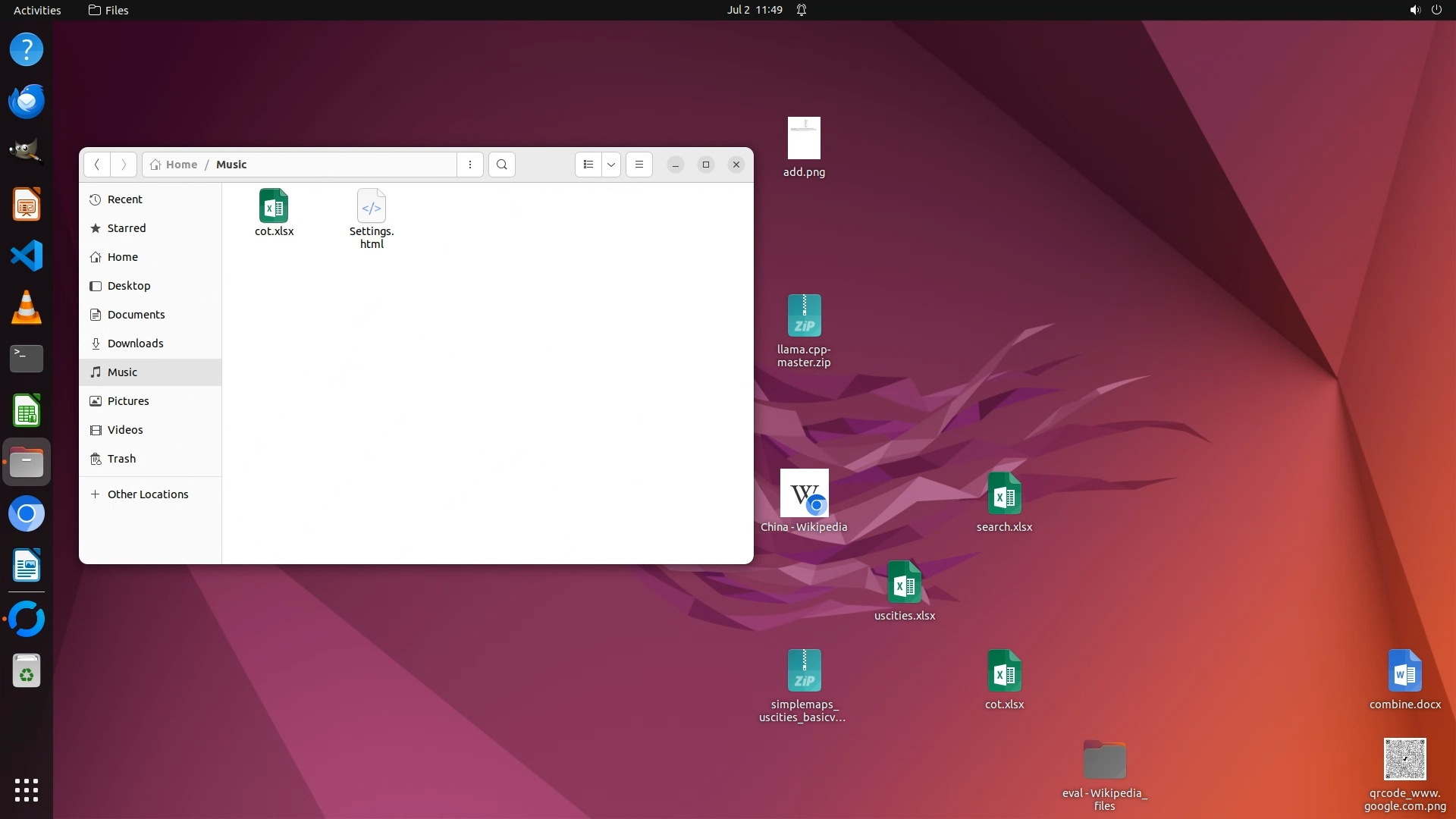
Task: Select cot.xlsx in the Music folder
Action: pos(274,213)
